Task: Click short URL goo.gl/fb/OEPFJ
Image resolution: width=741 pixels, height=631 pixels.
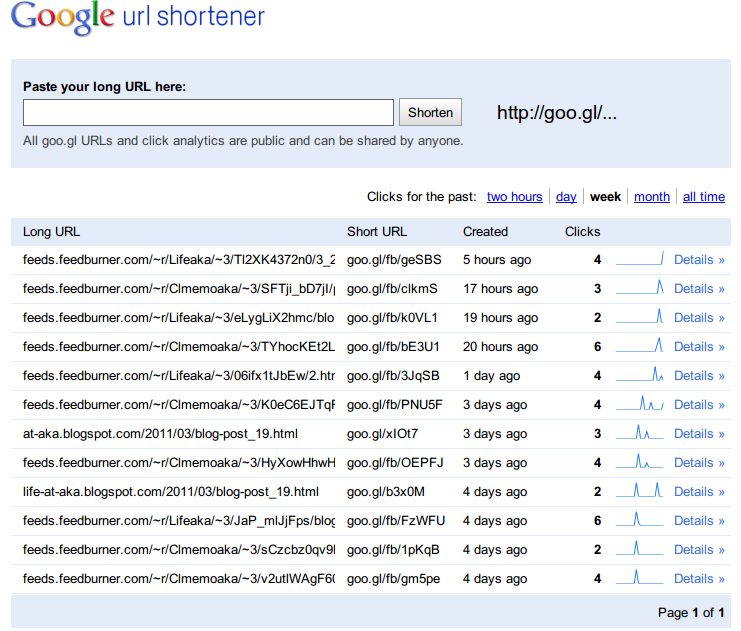Action: point(395,462)
